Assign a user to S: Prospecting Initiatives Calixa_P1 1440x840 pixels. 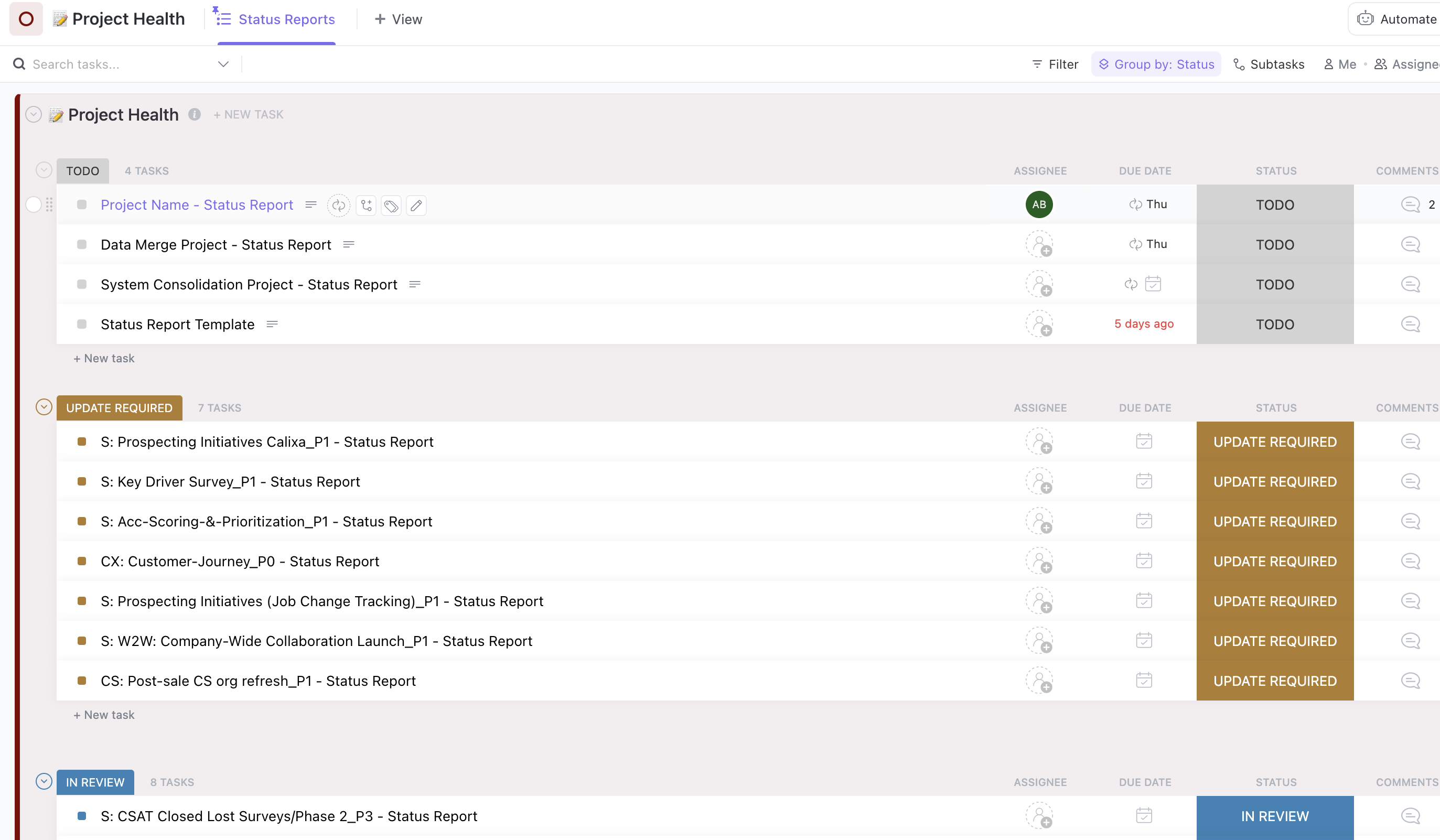click(x=1039, y=441)
